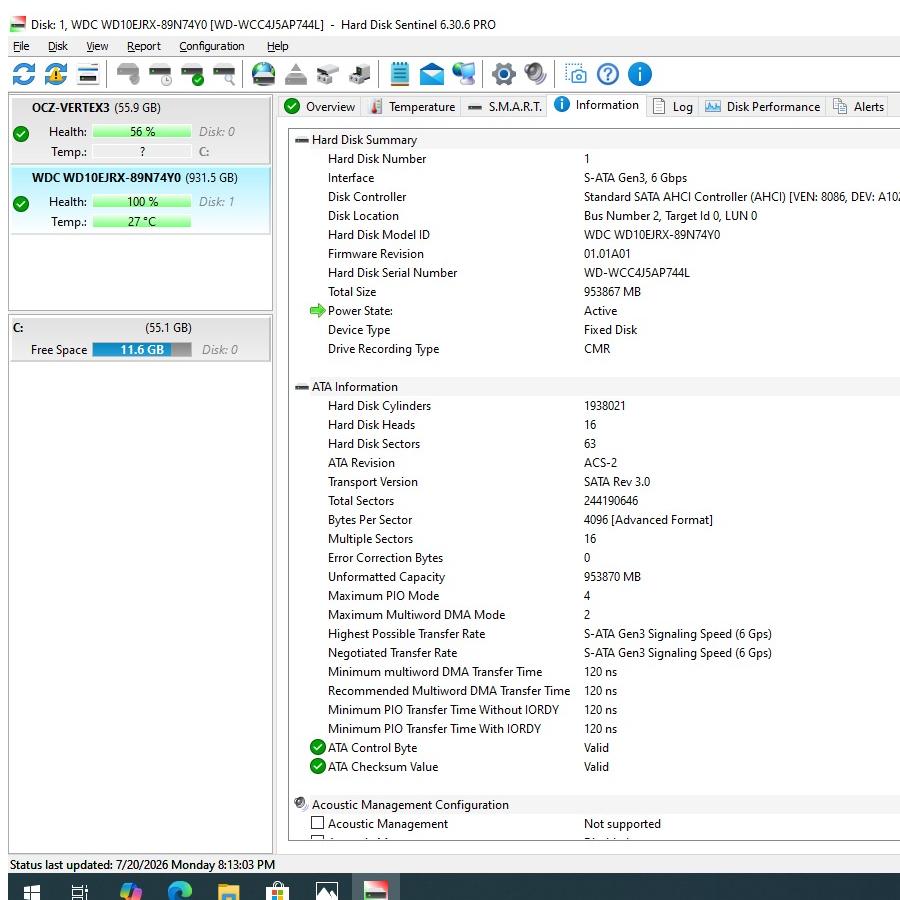Click the blue info toolbar icon
This screenshot has width=900, height=900.
tap(640, 74)
